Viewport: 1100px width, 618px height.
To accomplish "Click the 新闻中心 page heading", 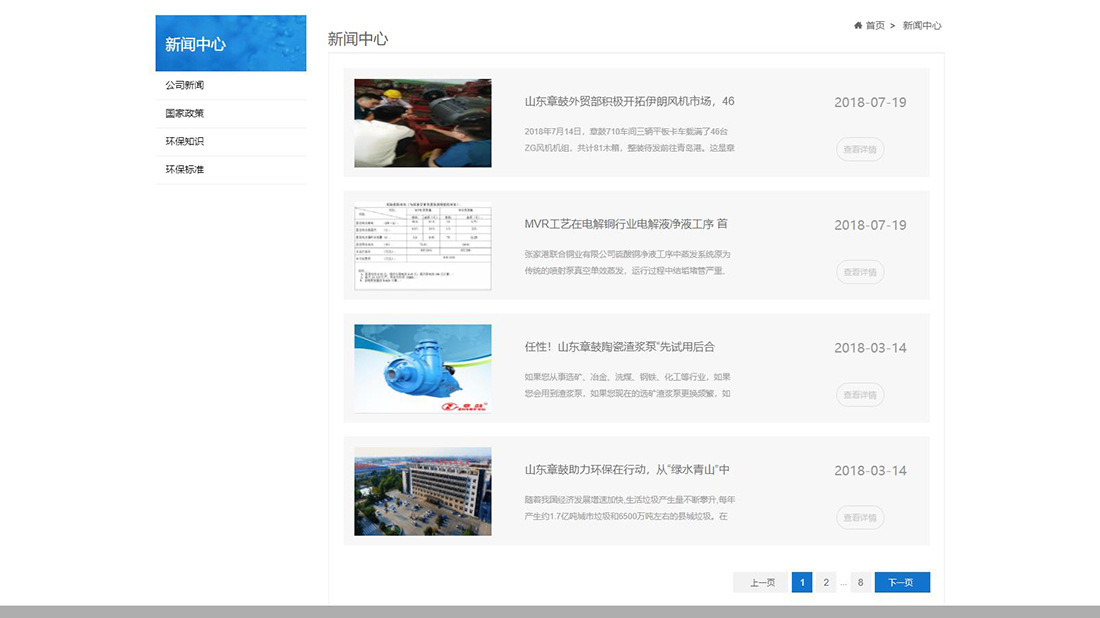I will pyautogui.click(x=358, y=39).
